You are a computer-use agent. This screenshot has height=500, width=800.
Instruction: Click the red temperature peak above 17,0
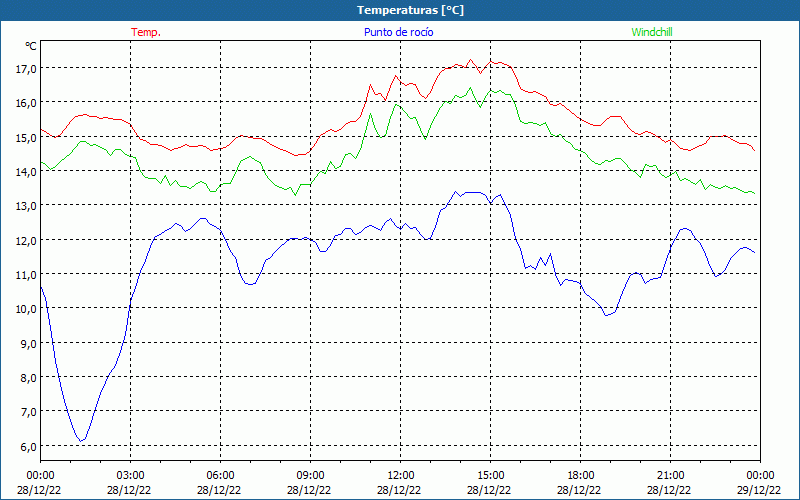(470, 60)
